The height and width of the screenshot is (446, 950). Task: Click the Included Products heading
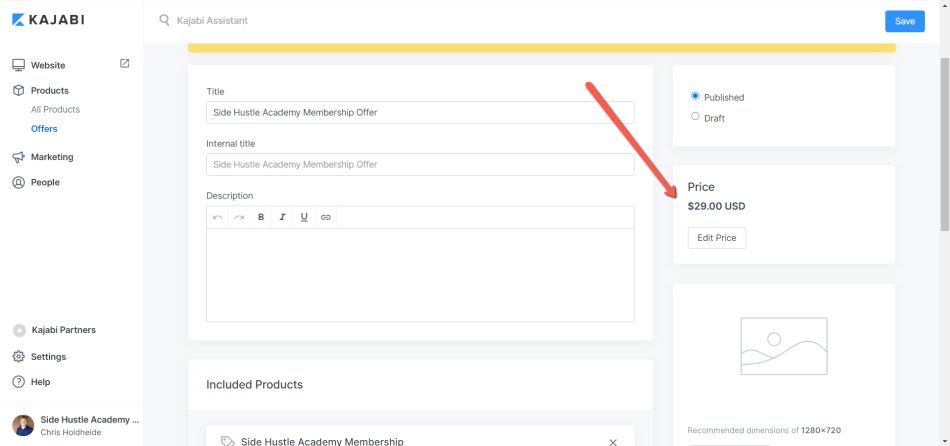[254, 384]
